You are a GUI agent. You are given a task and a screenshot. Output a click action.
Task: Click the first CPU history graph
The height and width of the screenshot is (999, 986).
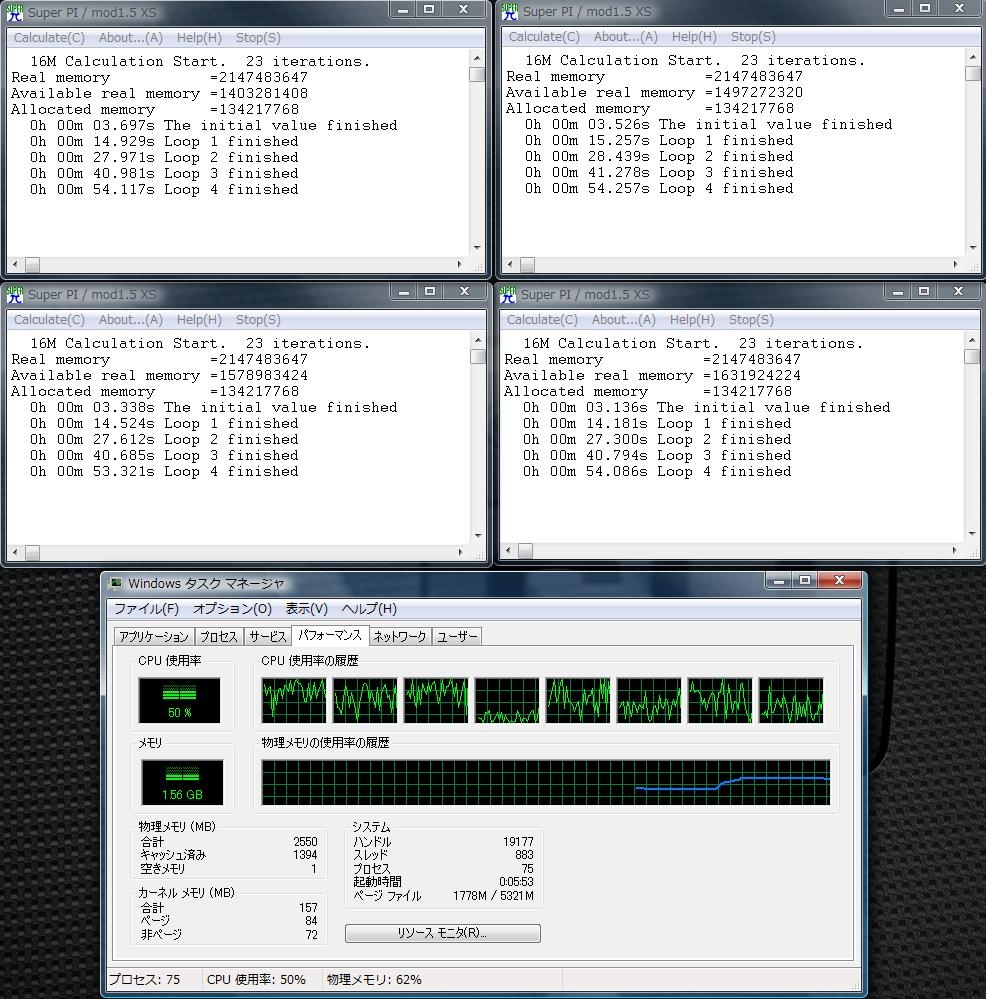(x=294, y=700)
